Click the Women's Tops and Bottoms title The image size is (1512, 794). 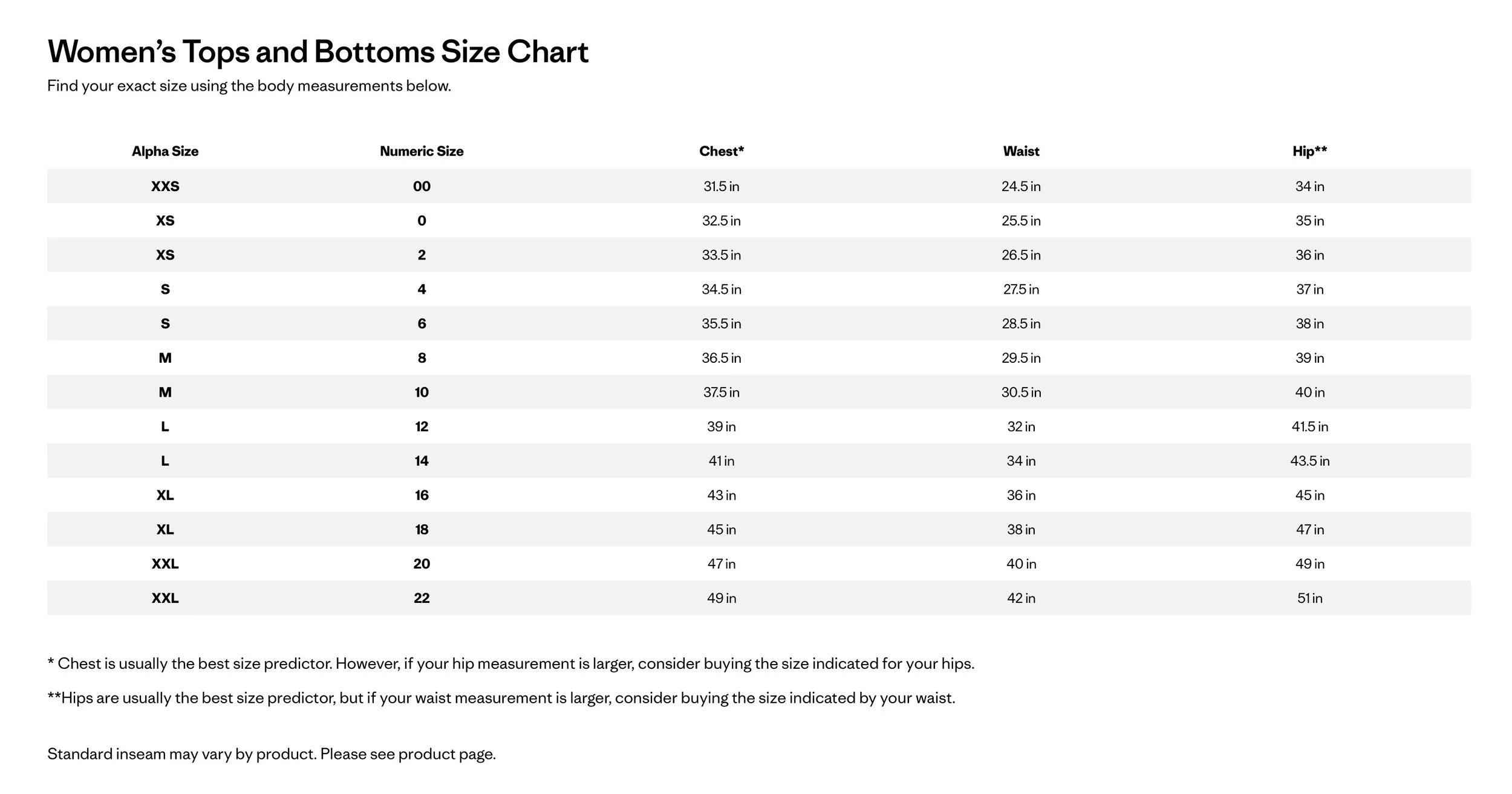[318, 52]
